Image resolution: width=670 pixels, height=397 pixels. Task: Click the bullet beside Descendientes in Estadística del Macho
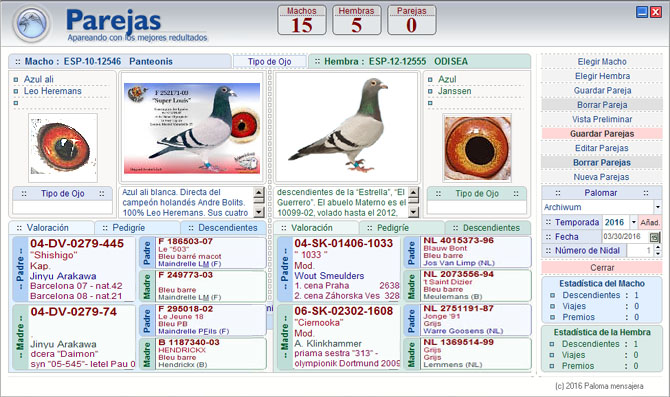[552, 295]
